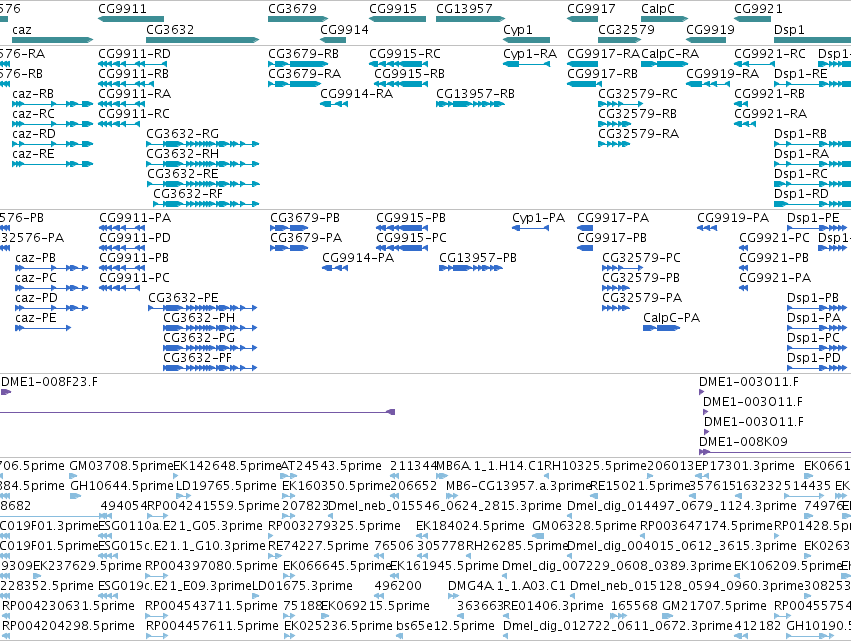Click EST GM03708.5prime
The image size is (851, 641).
tap(121, 466)
